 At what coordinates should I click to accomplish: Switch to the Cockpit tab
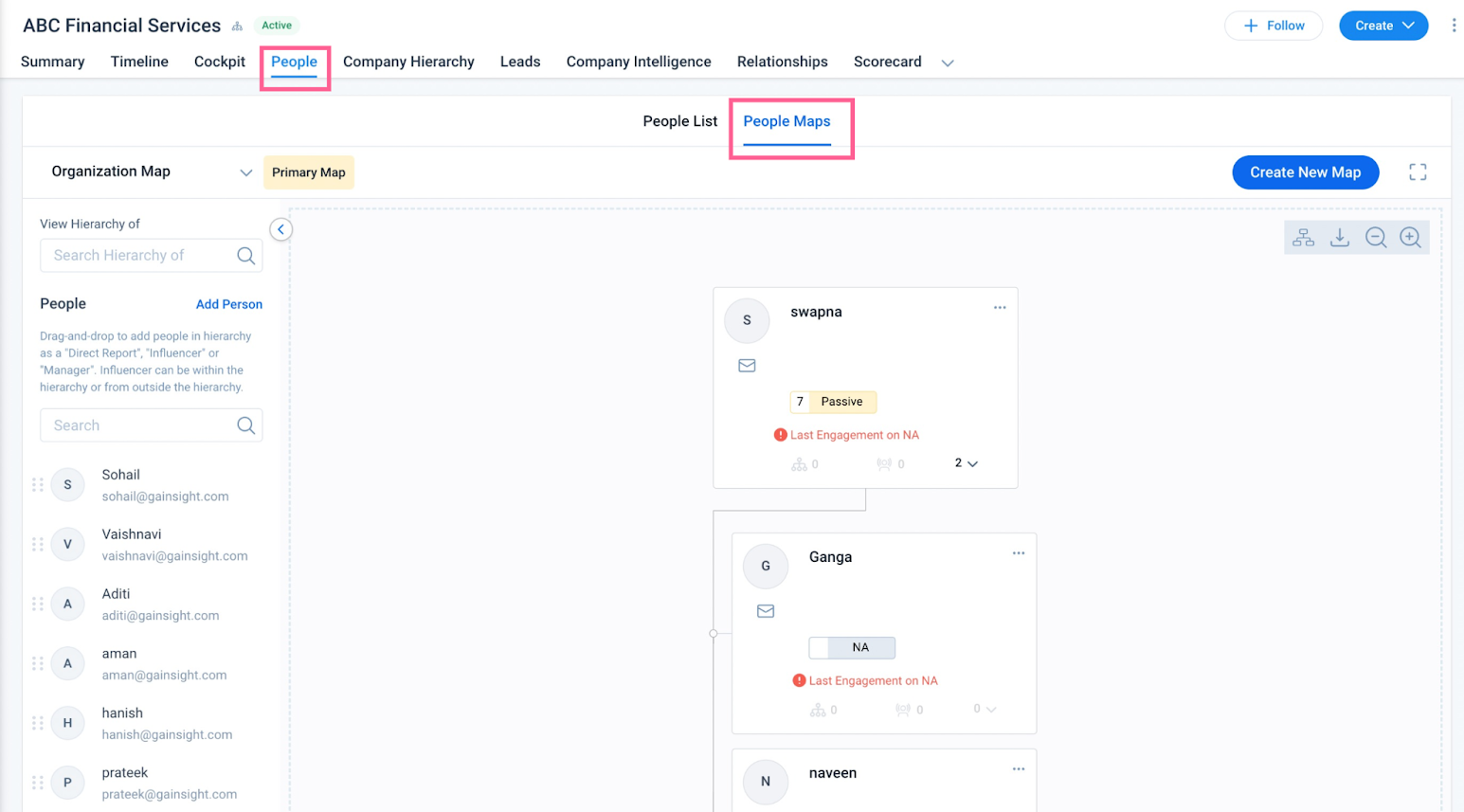pyautogui.click(x=220, y=62)
